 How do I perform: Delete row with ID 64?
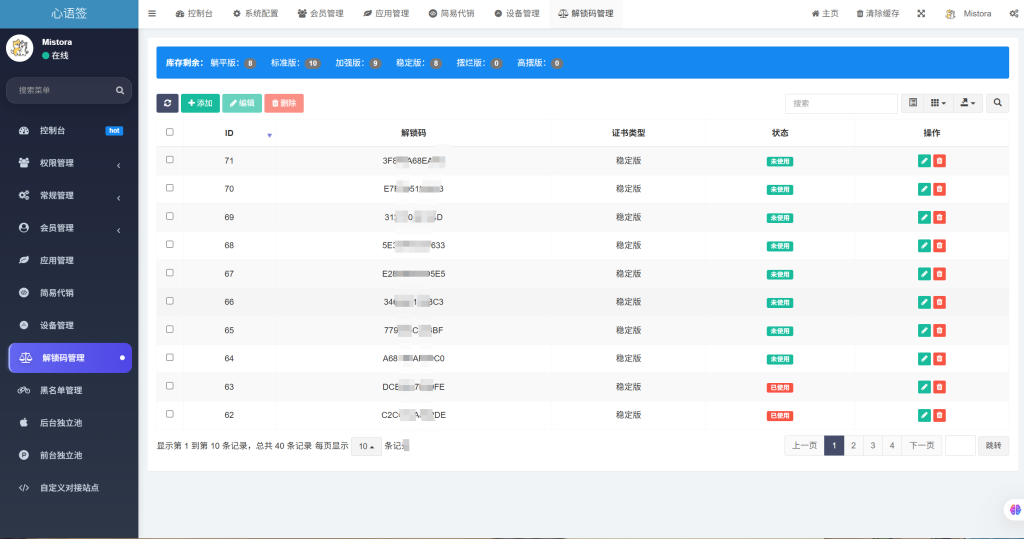[939, 359]
